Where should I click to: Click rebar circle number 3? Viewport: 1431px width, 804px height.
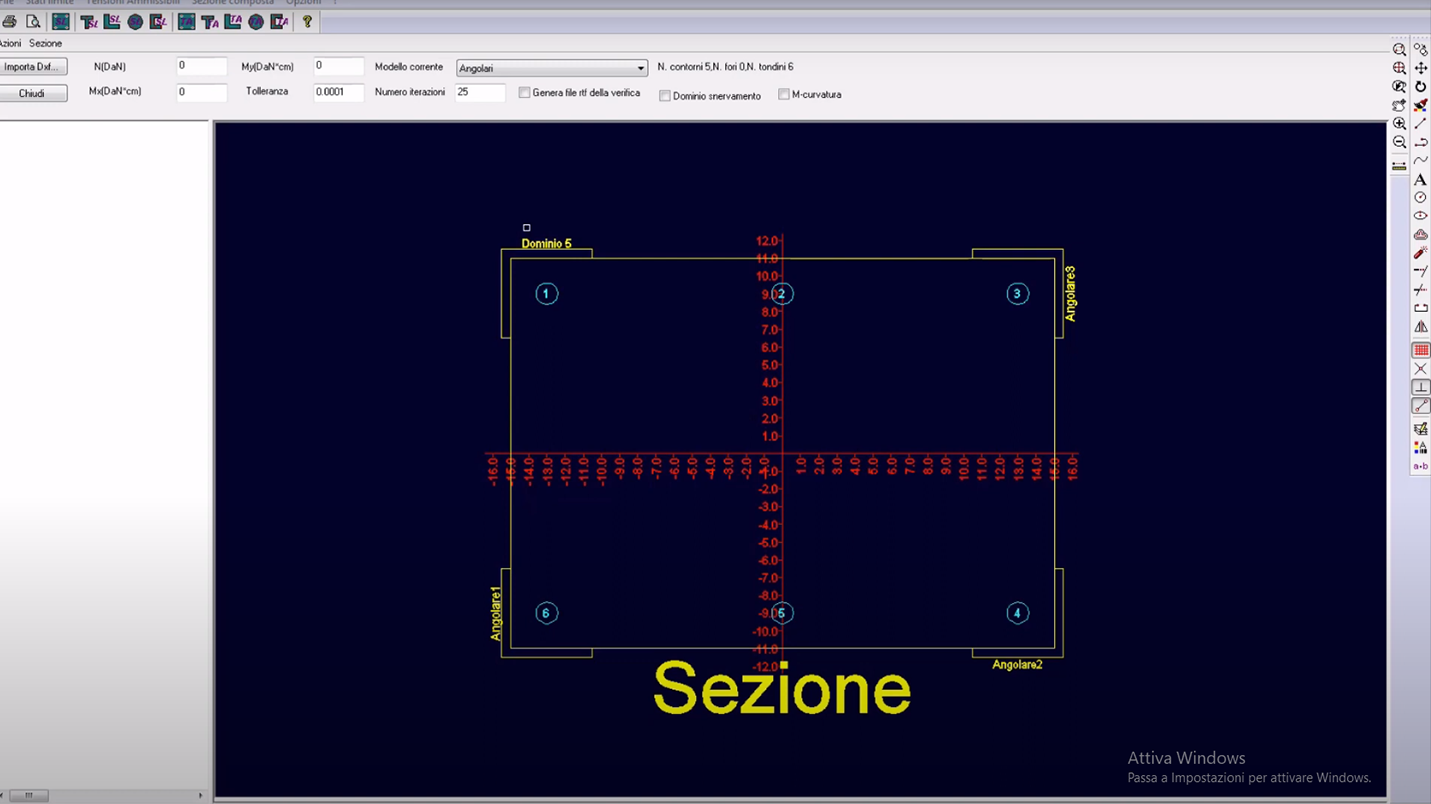point(1017,294)
